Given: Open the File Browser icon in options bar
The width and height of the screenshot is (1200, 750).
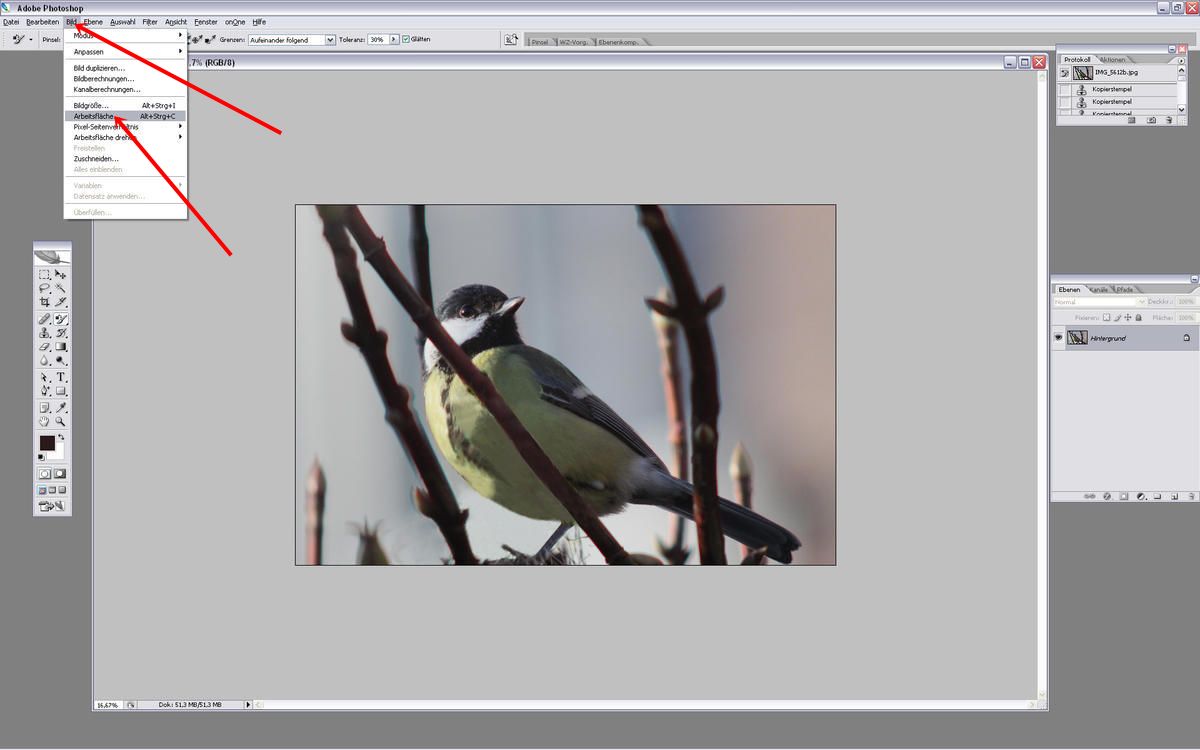Looking at the screenshot, I should (x=511, y=40).
